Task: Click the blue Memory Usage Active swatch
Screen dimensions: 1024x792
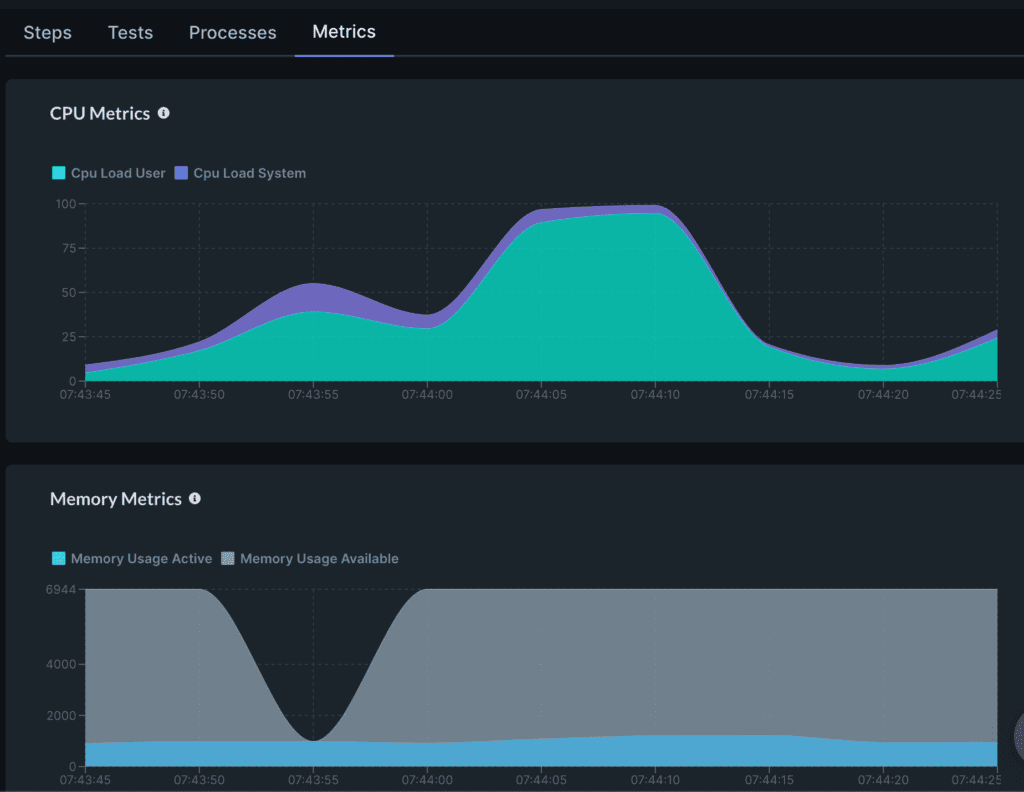Action: [59, 559]
